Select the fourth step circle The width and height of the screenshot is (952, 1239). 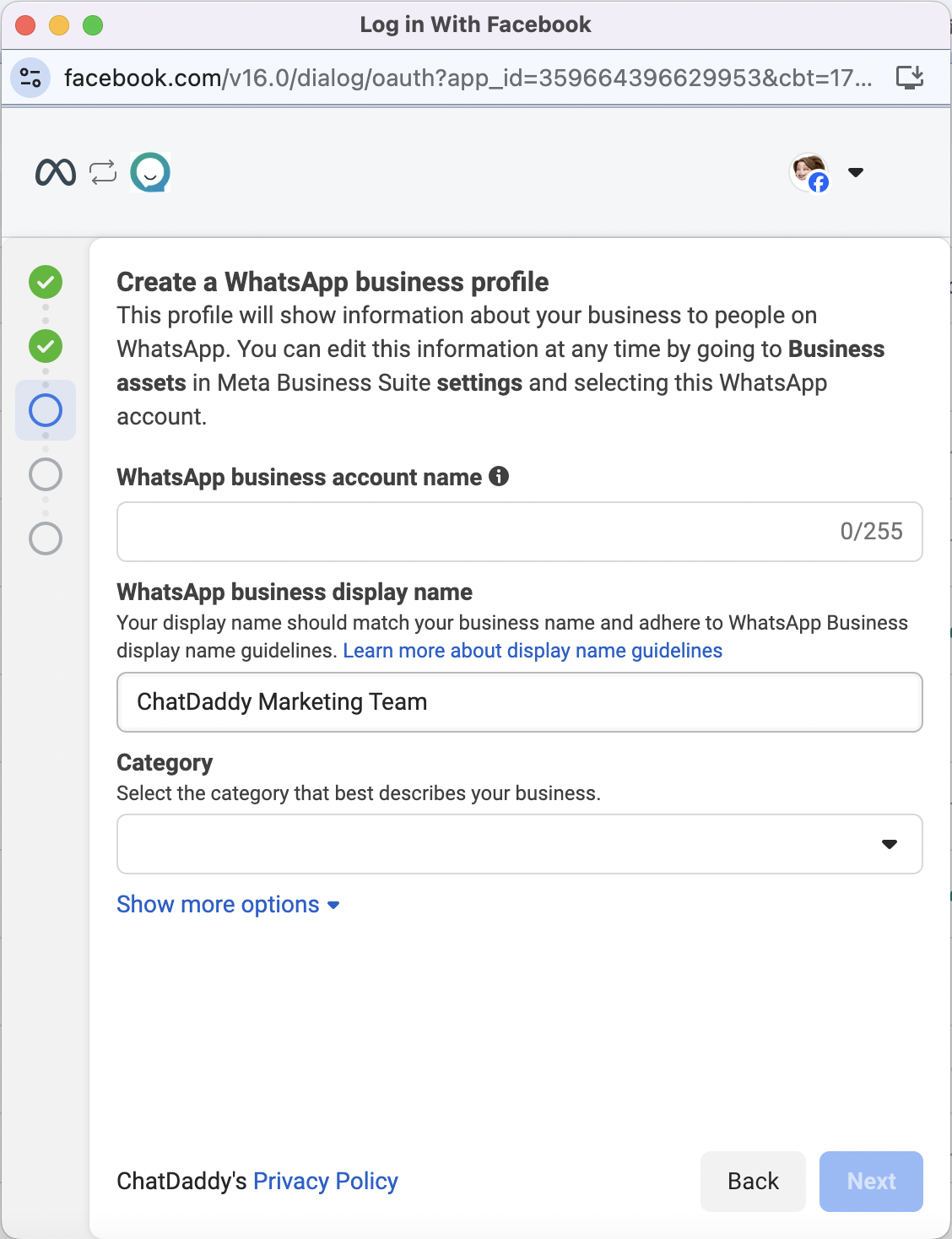[x=46, y=474]
